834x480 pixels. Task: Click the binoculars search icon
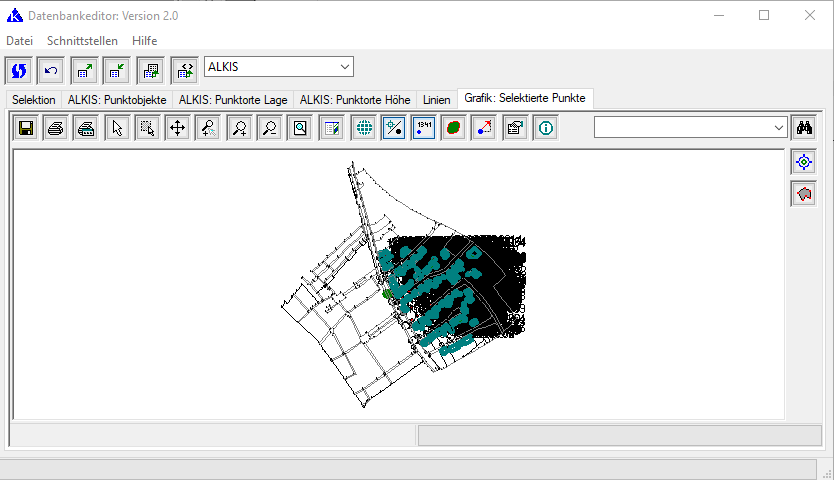click(x=804, y=128)
